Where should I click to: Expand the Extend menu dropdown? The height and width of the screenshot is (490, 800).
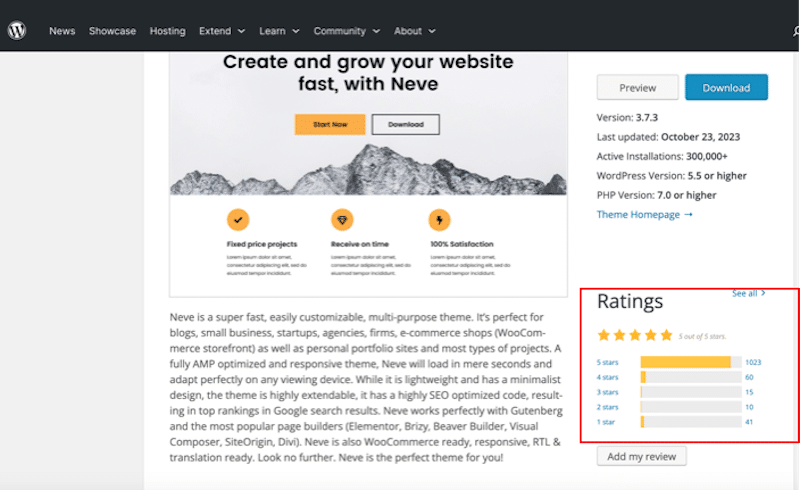point(222,31)
